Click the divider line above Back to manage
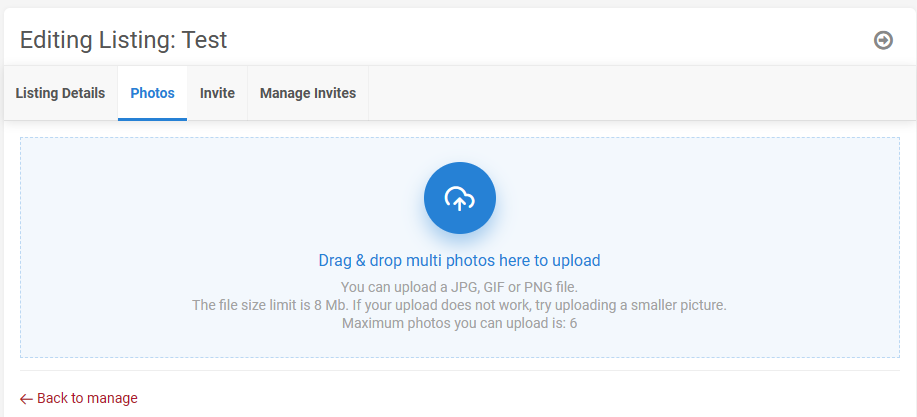Screen dimensions: 917x417 pos(459,370)
